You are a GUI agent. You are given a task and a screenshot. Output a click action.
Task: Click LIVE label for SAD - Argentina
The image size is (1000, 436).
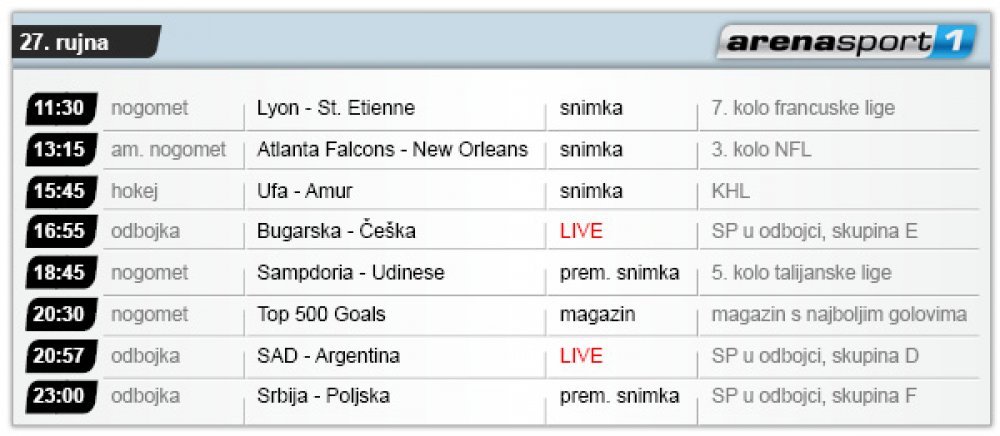pos(581,356)
